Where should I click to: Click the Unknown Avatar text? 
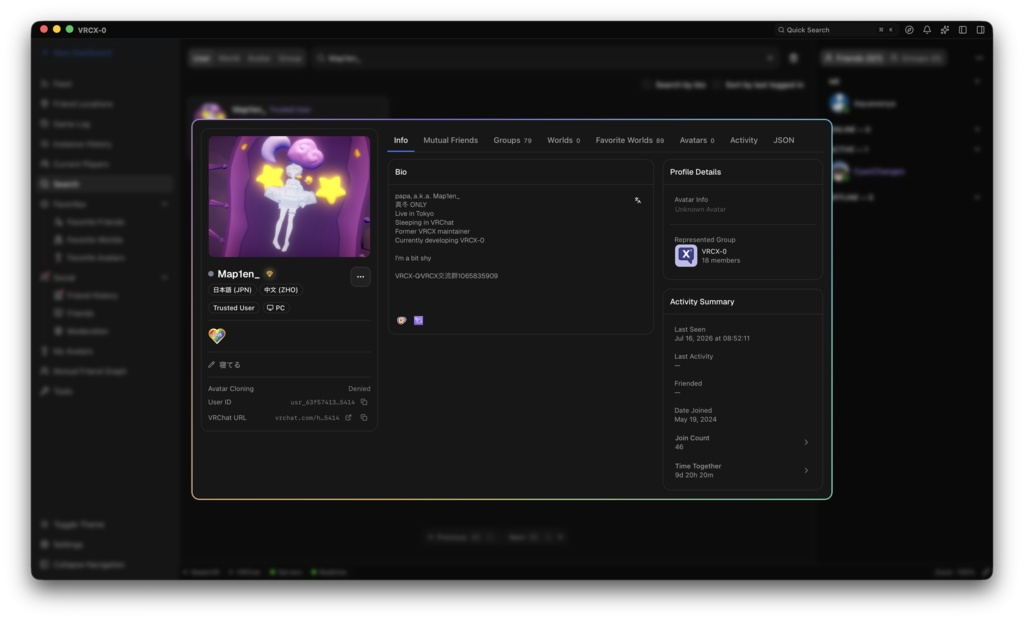pos(700,210)
